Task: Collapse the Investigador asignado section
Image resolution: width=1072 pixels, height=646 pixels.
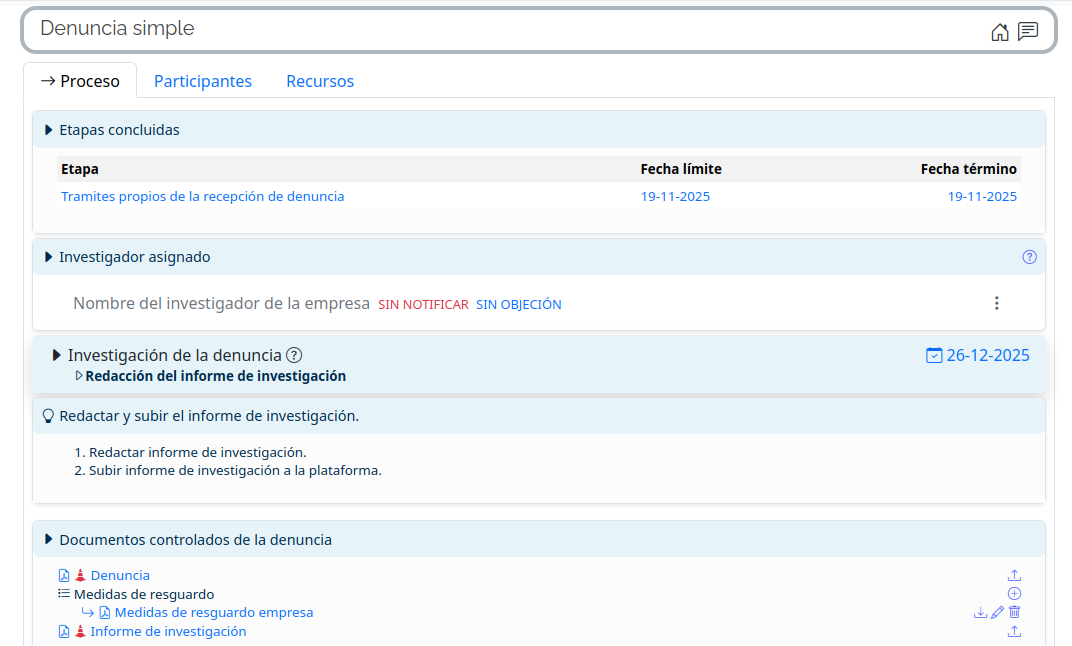Action: (x=49, y=257)
